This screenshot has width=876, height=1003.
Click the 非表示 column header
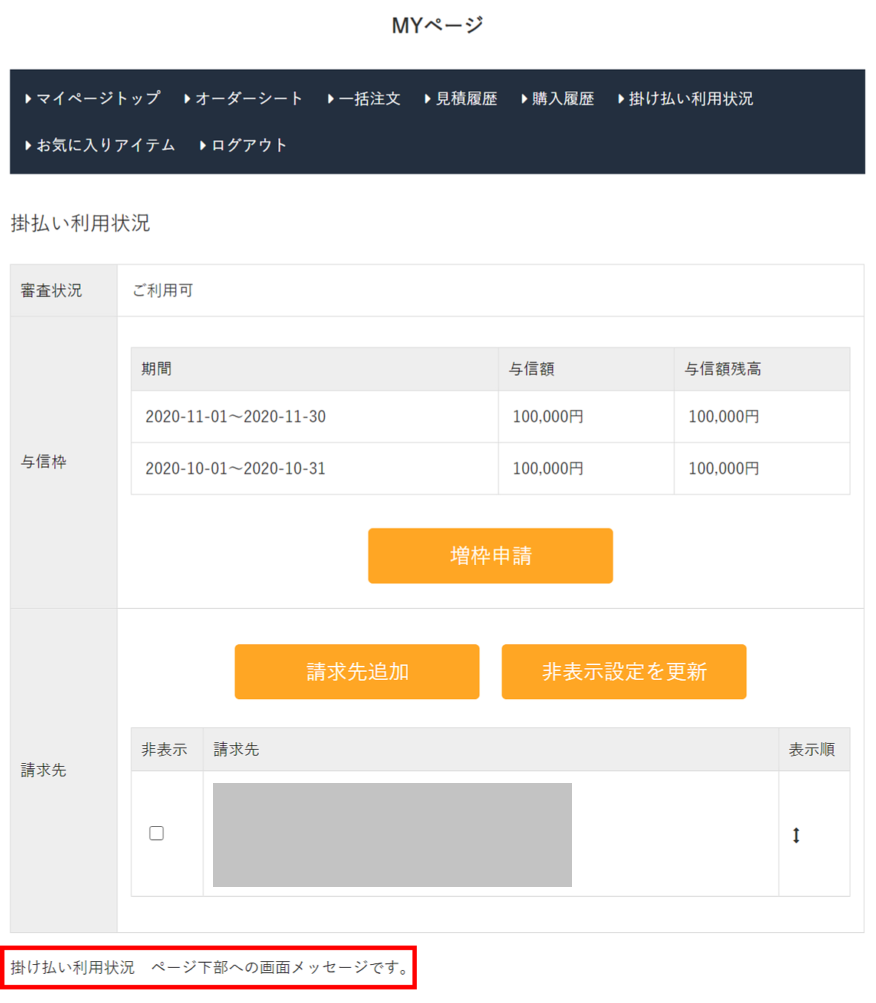click(164, 749)
